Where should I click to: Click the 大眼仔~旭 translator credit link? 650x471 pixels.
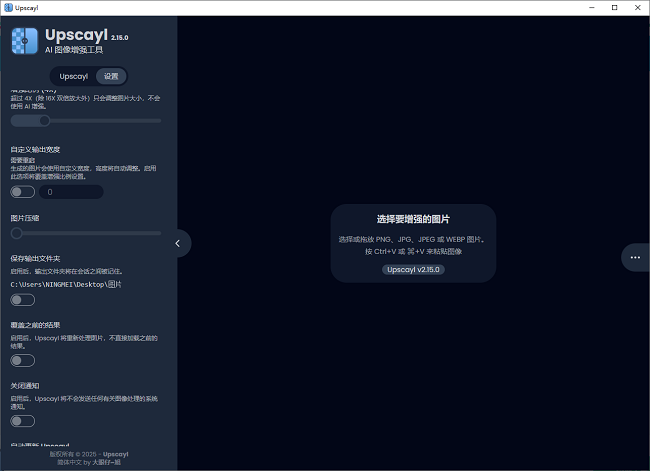click(x=107, y=462)
